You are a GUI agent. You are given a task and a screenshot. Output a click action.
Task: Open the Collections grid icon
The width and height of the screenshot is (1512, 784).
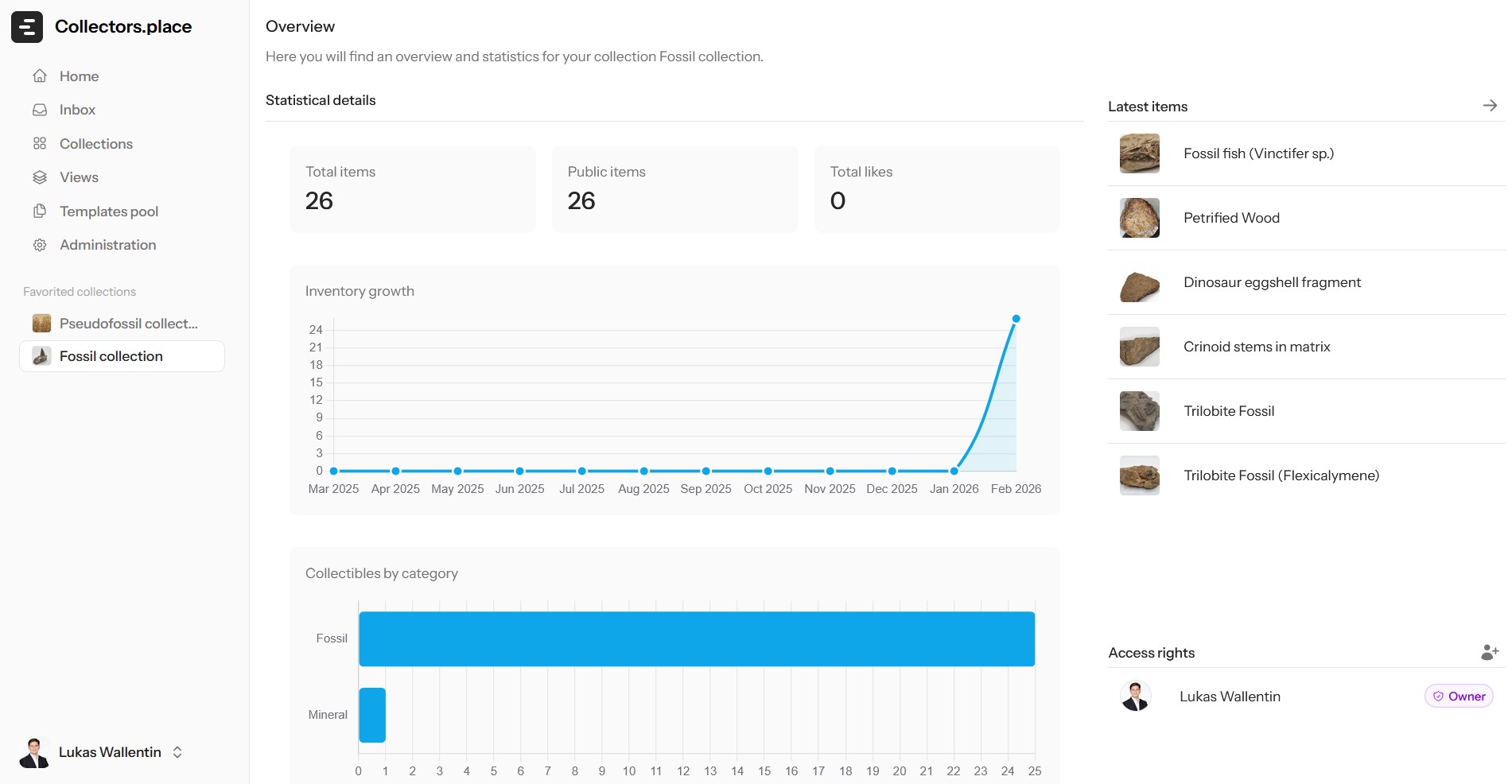click(40, 143)
